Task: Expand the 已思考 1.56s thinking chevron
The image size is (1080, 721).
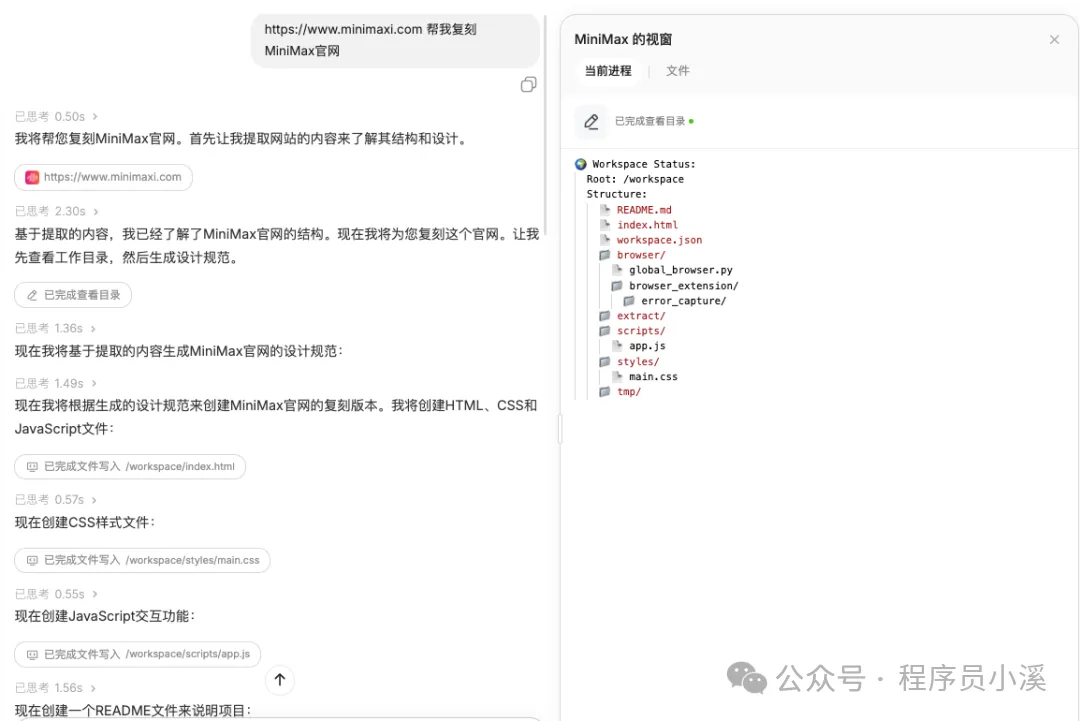Action: (93, 688)
